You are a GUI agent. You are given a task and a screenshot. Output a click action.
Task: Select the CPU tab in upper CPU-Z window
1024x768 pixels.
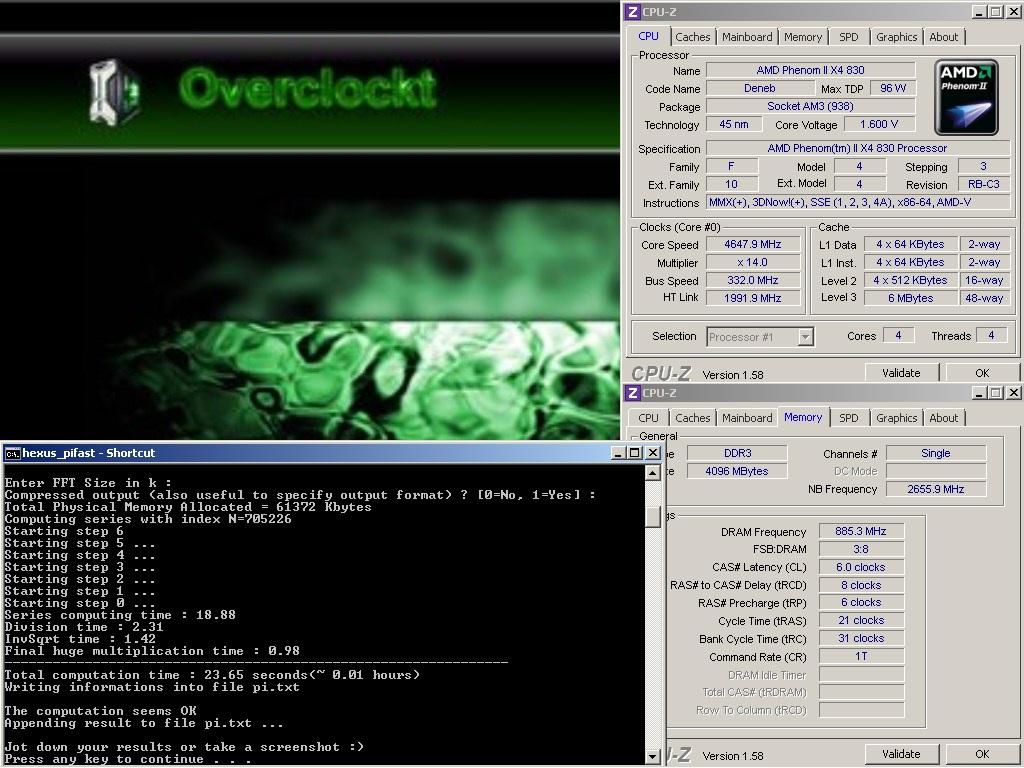(x=648, y=36)
